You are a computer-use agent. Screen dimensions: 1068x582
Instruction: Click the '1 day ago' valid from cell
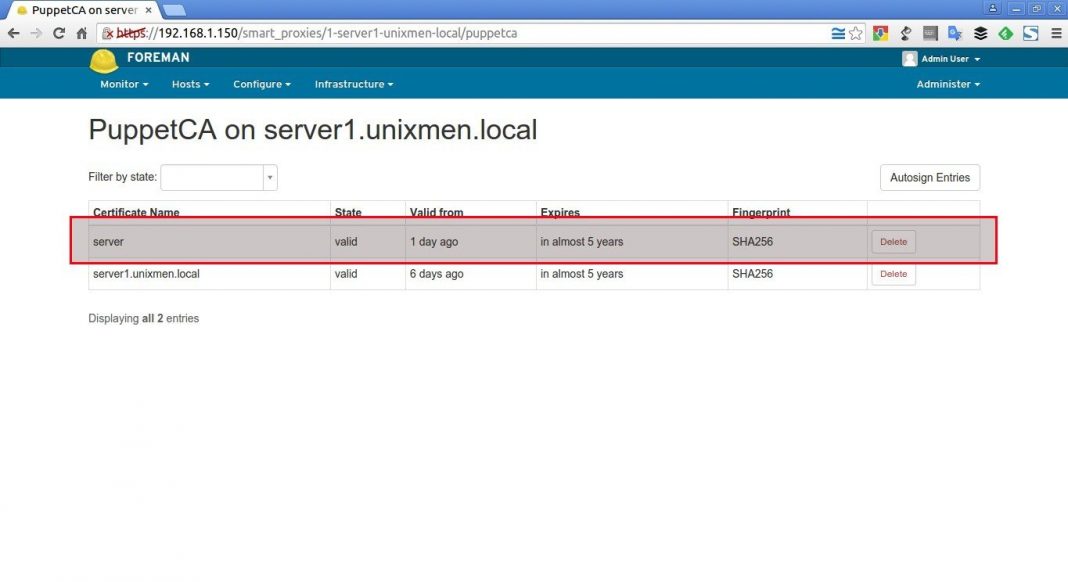tap(434, 241)
